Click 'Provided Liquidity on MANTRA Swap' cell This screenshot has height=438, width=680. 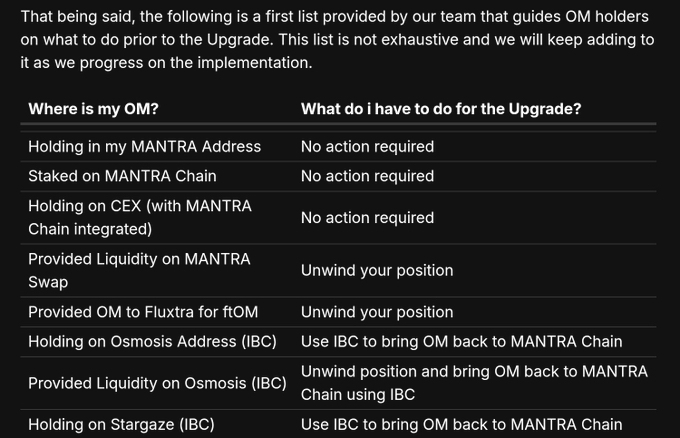point(139,271)
